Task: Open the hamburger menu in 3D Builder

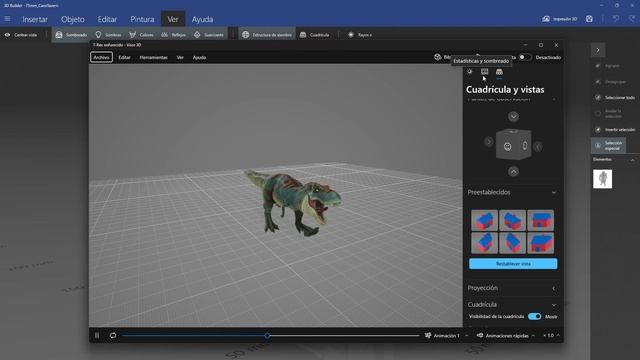Action: click(x=7, y=19)
